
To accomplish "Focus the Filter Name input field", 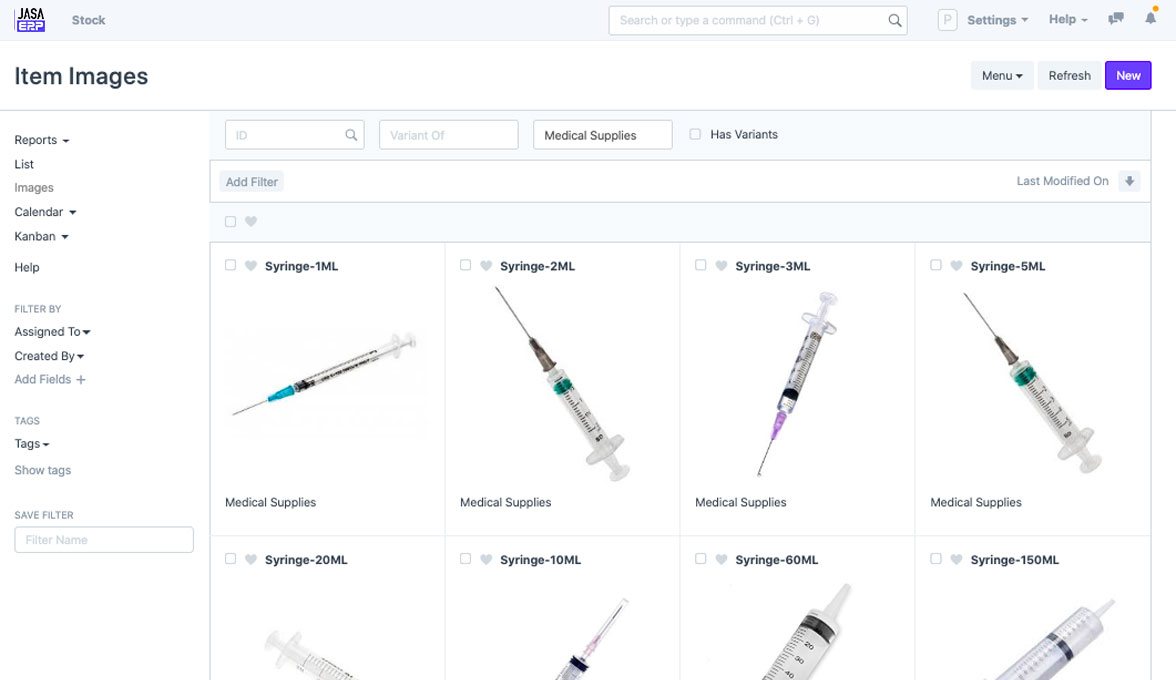I will [x=104, y=540].
